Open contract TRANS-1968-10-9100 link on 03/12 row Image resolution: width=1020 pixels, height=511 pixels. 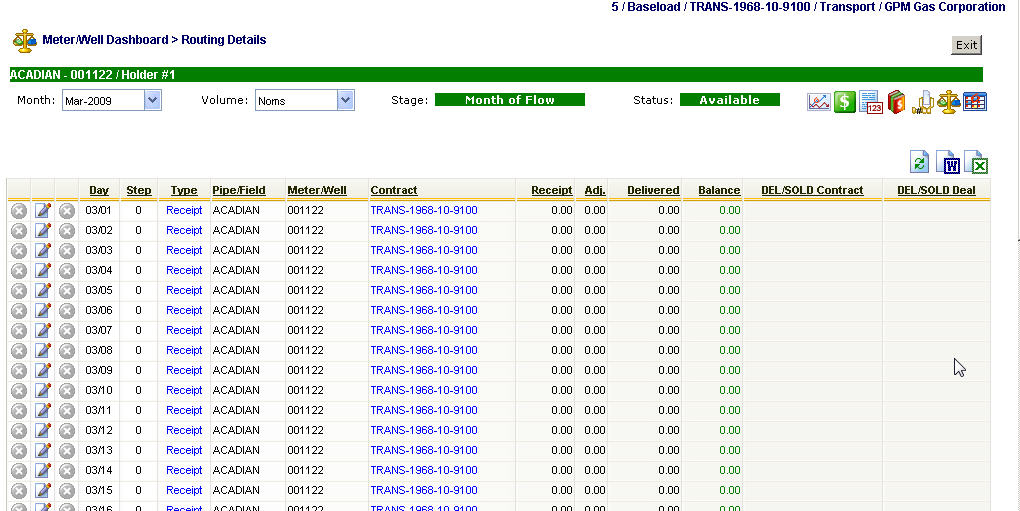click(x=423, y=430)
